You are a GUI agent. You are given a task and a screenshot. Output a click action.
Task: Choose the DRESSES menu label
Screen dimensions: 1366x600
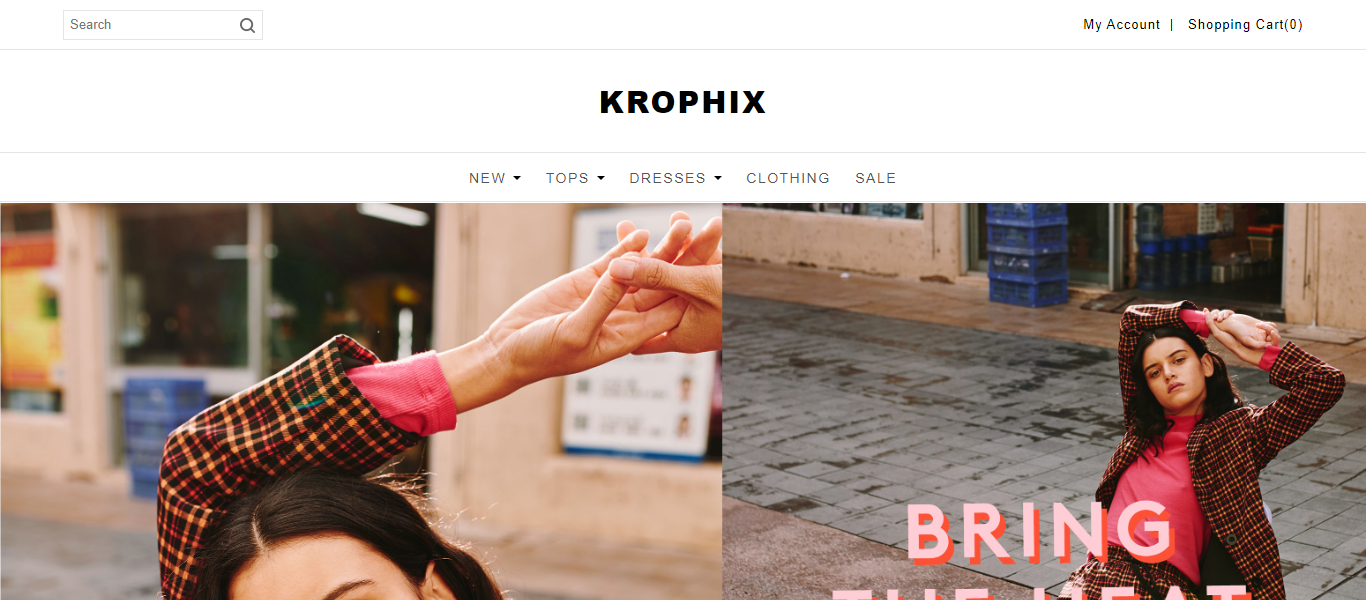[x=667, y=178]
